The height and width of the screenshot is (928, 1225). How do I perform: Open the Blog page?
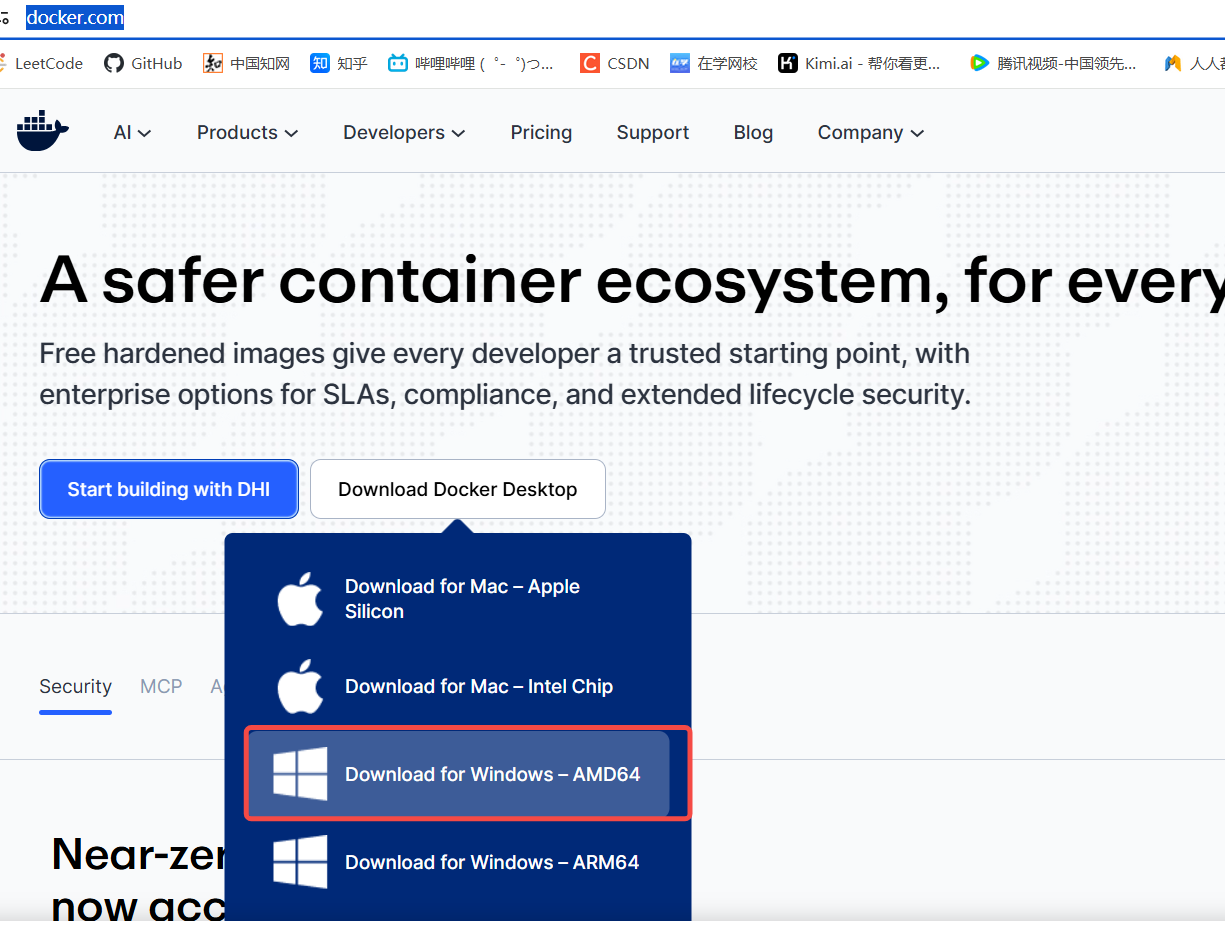(753, 132)
